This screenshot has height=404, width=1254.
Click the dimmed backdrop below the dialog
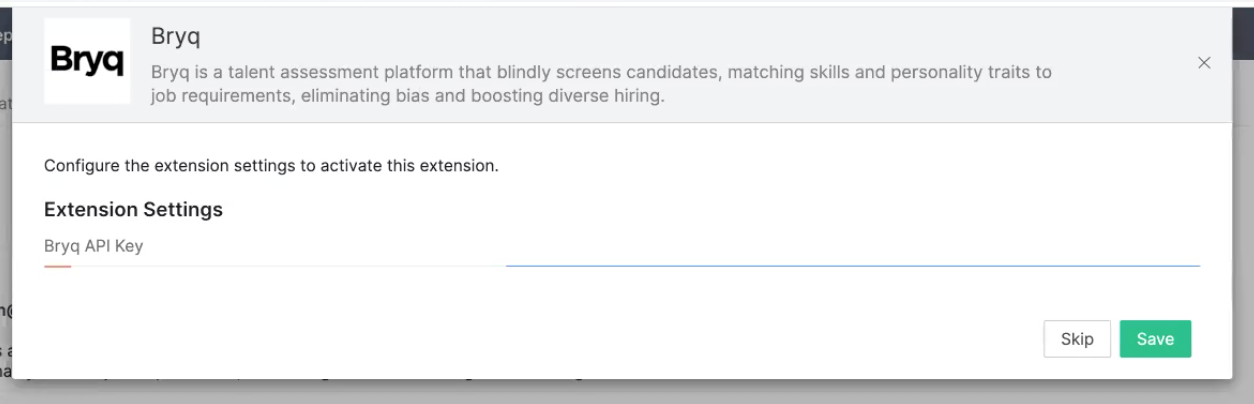(x=700, y=392)
